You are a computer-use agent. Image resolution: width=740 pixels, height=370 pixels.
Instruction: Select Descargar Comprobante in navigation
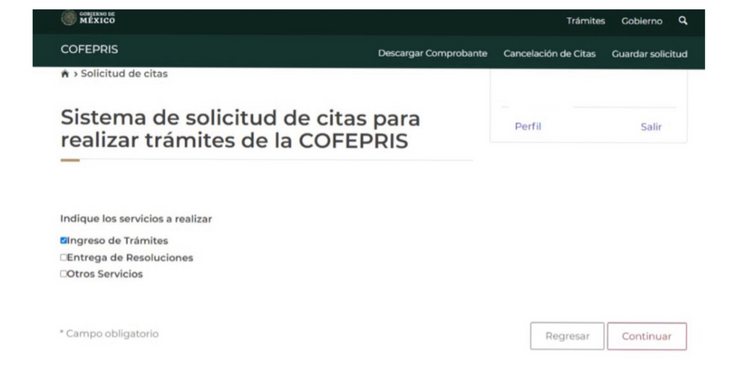point(432,53)
